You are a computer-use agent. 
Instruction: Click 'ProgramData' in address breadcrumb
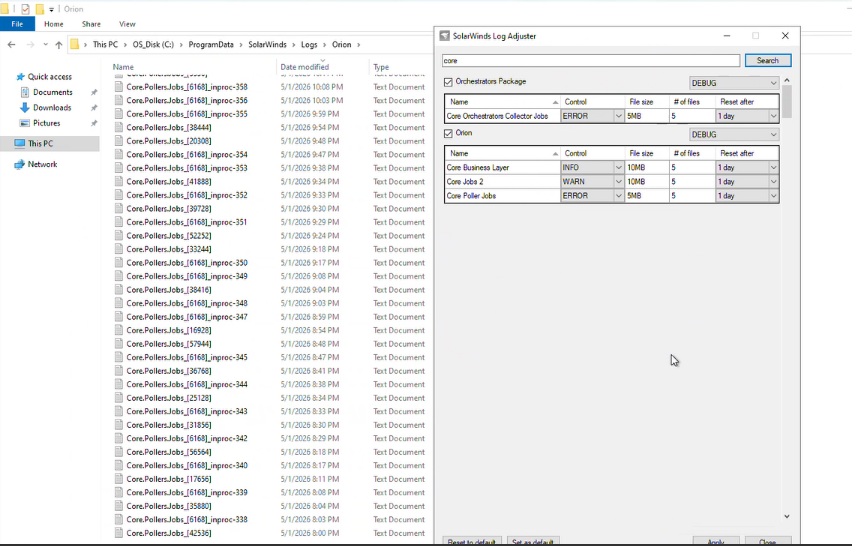point(211,45)
